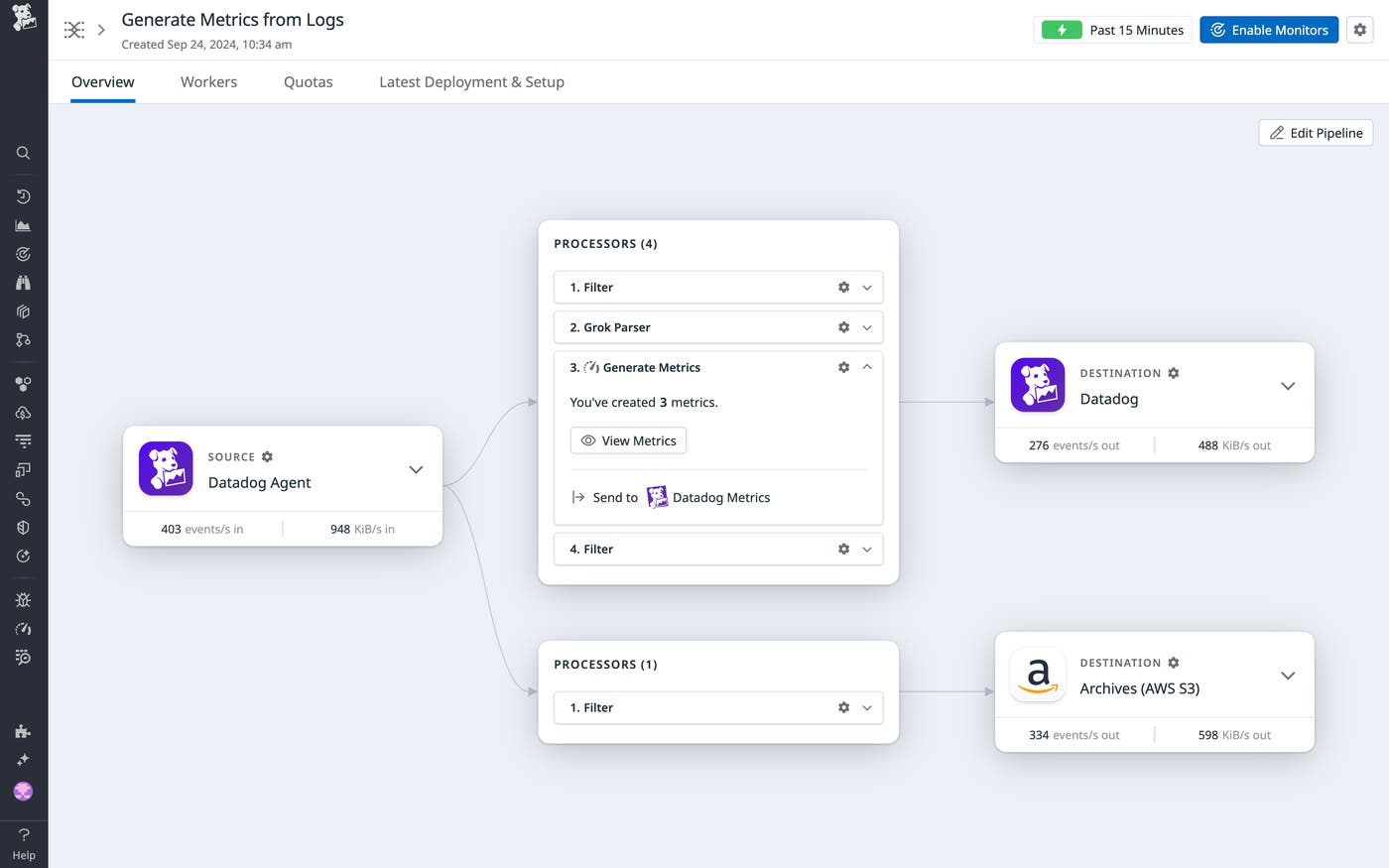Click the Datadog Agent source logo
The image size is (1389, 868).
tap(166, 468)
